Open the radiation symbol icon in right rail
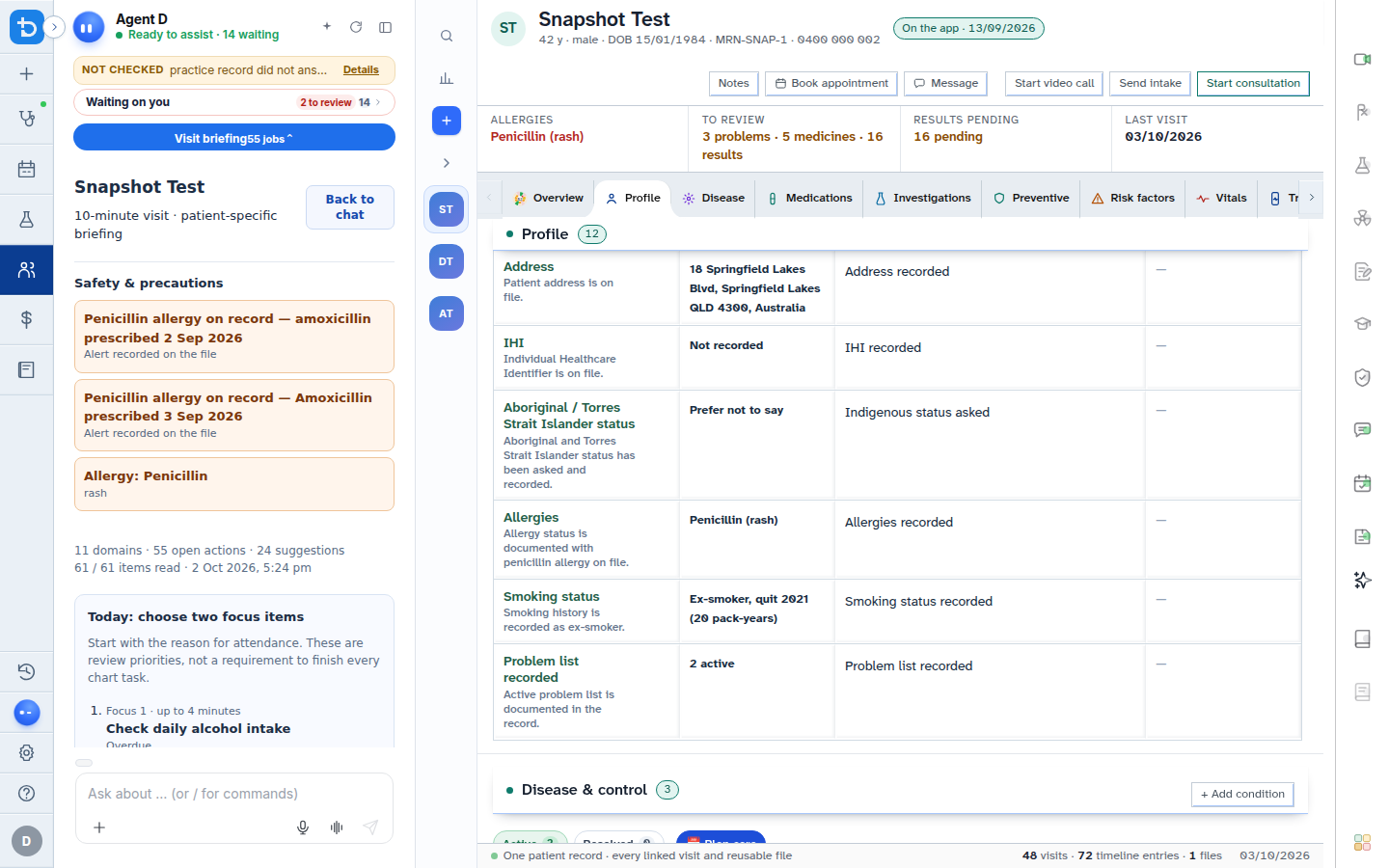Image resolution: width=1389 pixels, height=868 pixels. click(x=1362, y=218)
